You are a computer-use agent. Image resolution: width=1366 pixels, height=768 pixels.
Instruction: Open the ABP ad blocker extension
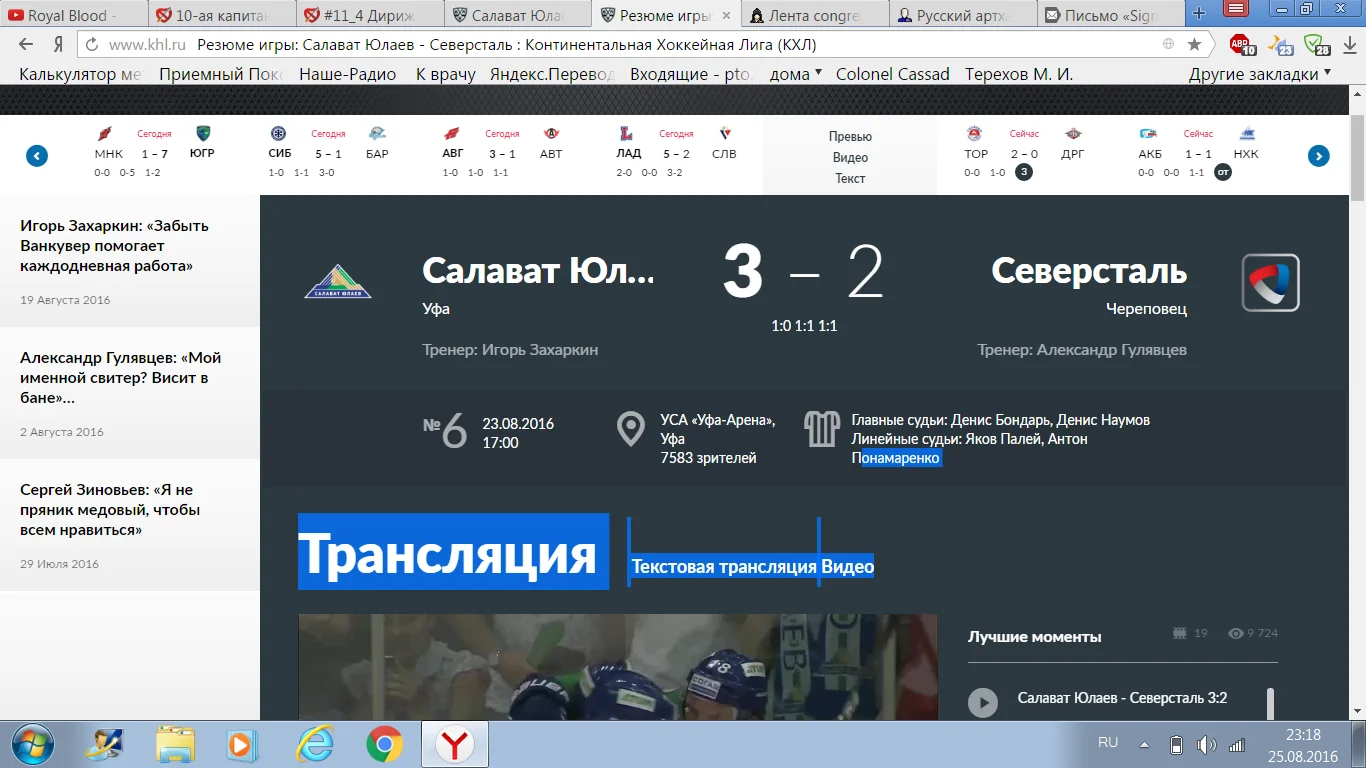click(x=1243, y=45)
